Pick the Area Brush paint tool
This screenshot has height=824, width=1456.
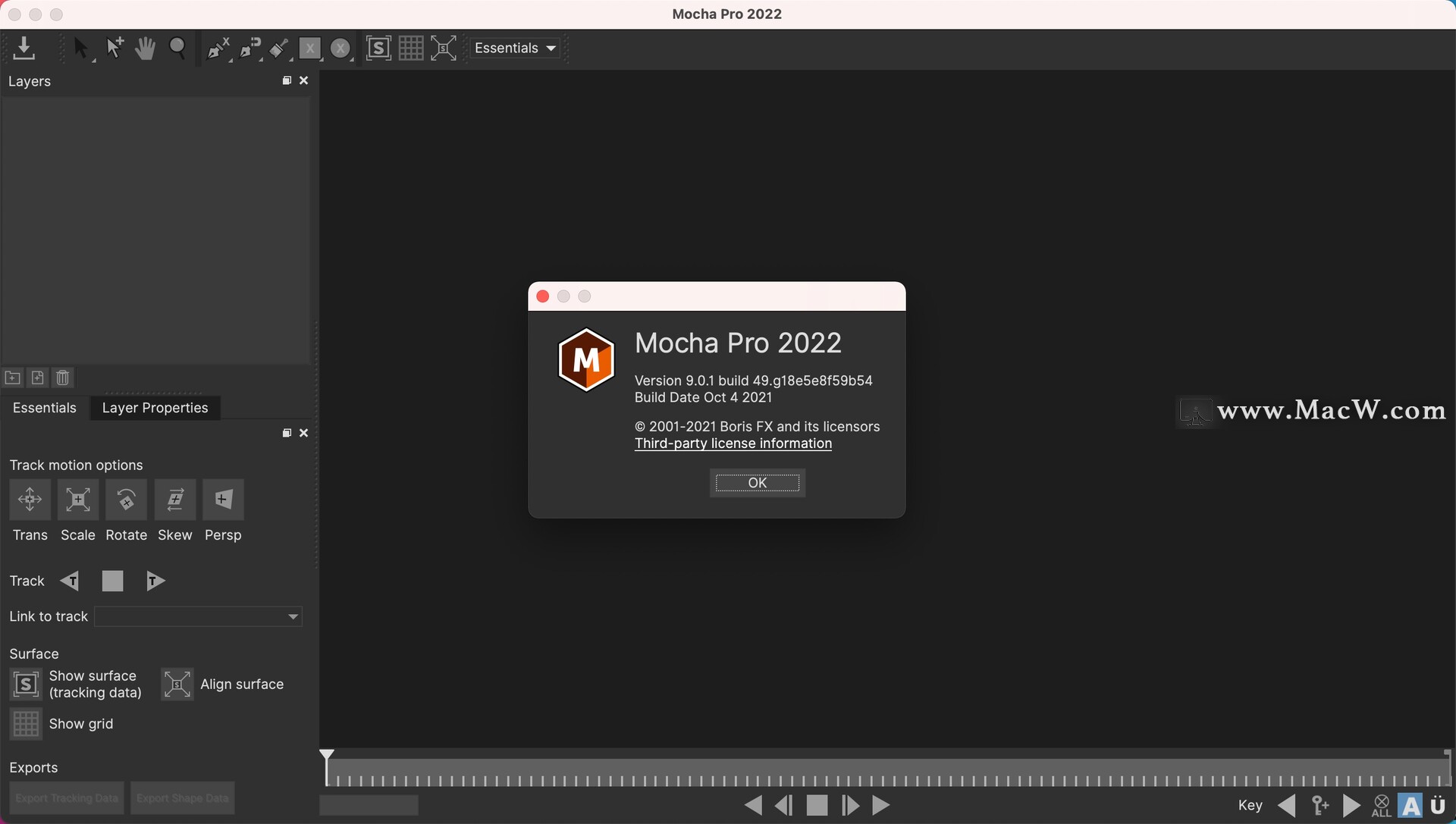279,49
